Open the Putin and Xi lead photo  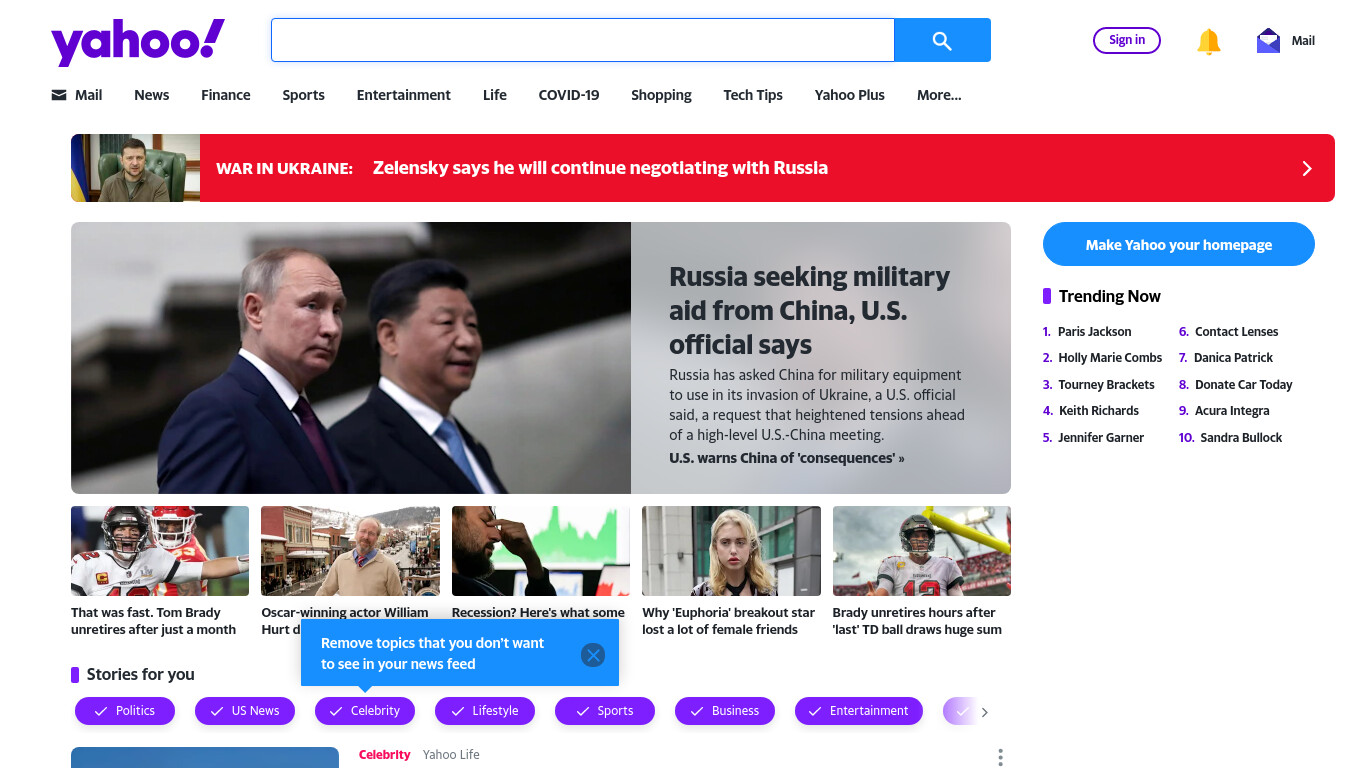tap(351, 358)
